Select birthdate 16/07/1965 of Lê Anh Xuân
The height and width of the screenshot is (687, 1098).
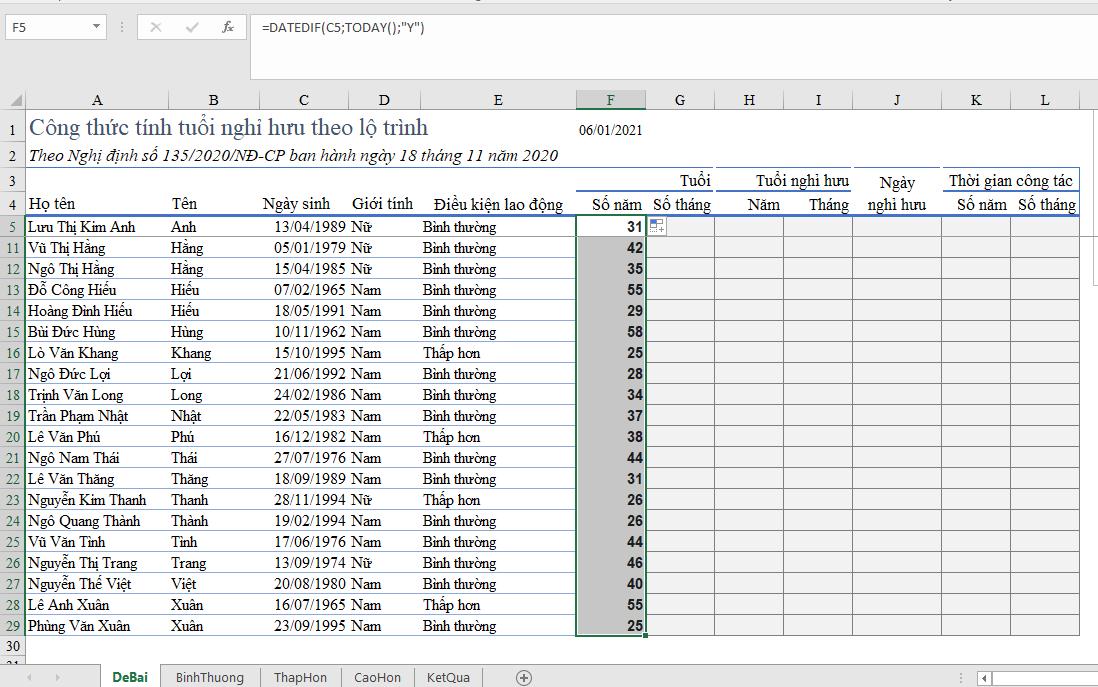pos(303,605)
